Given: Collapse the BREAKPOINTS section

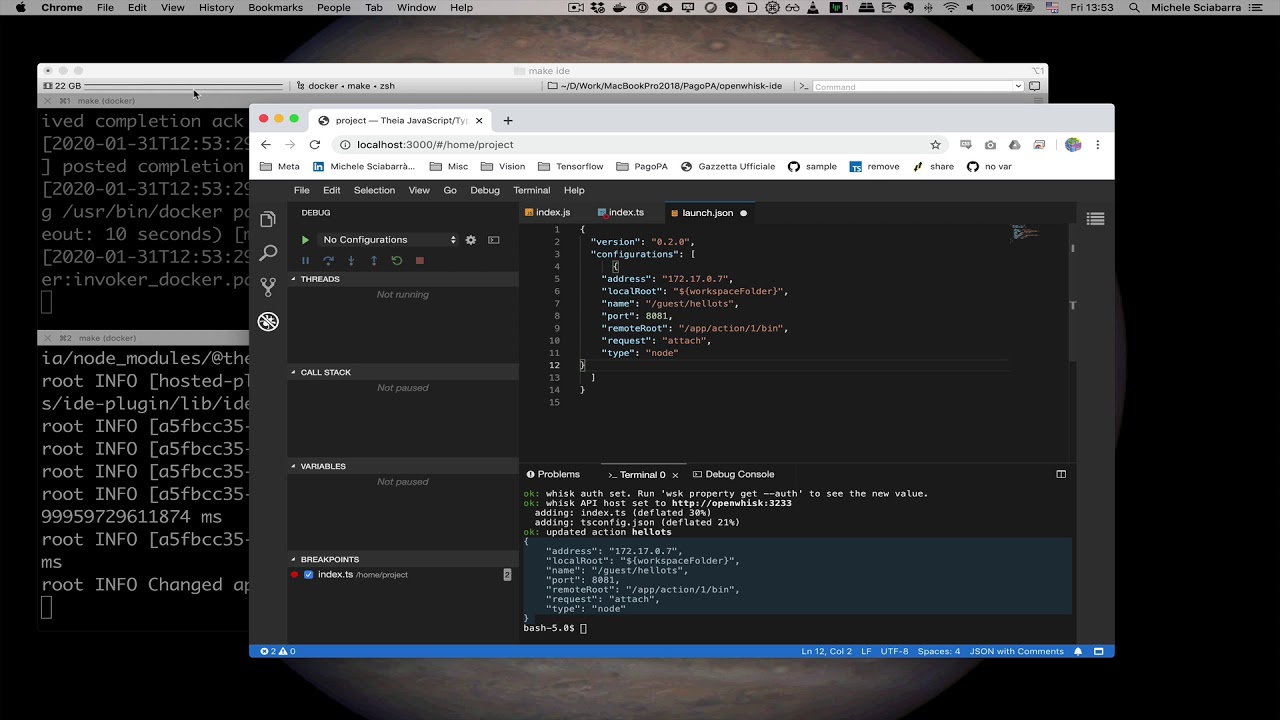Looking at the screenshot, I should click(x=403, y=559).
